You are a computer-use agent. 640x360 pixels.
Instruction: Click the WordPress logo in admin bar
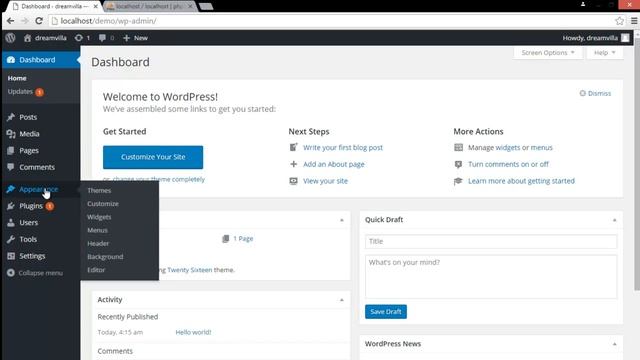pos(11,38)
